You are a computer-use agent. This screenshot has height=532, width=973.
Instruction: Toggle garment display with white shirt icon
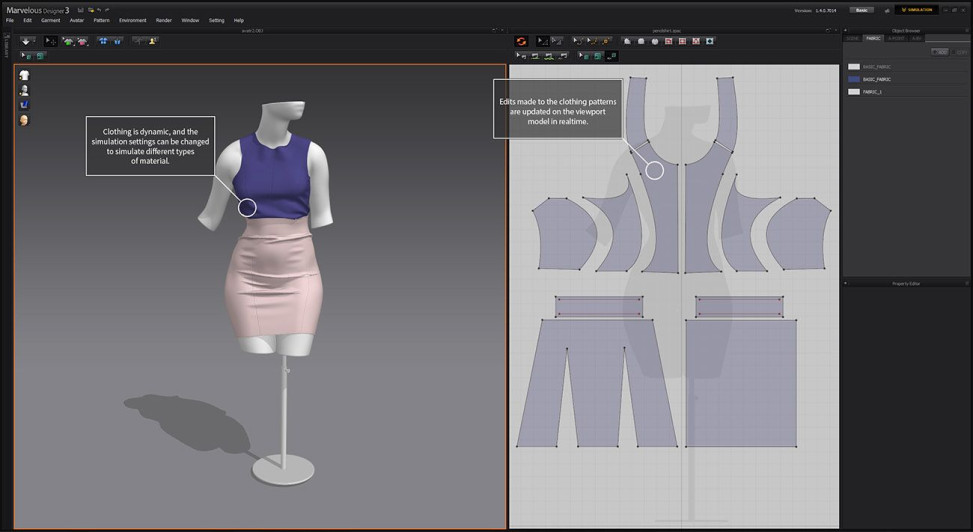tap(24, 75)
